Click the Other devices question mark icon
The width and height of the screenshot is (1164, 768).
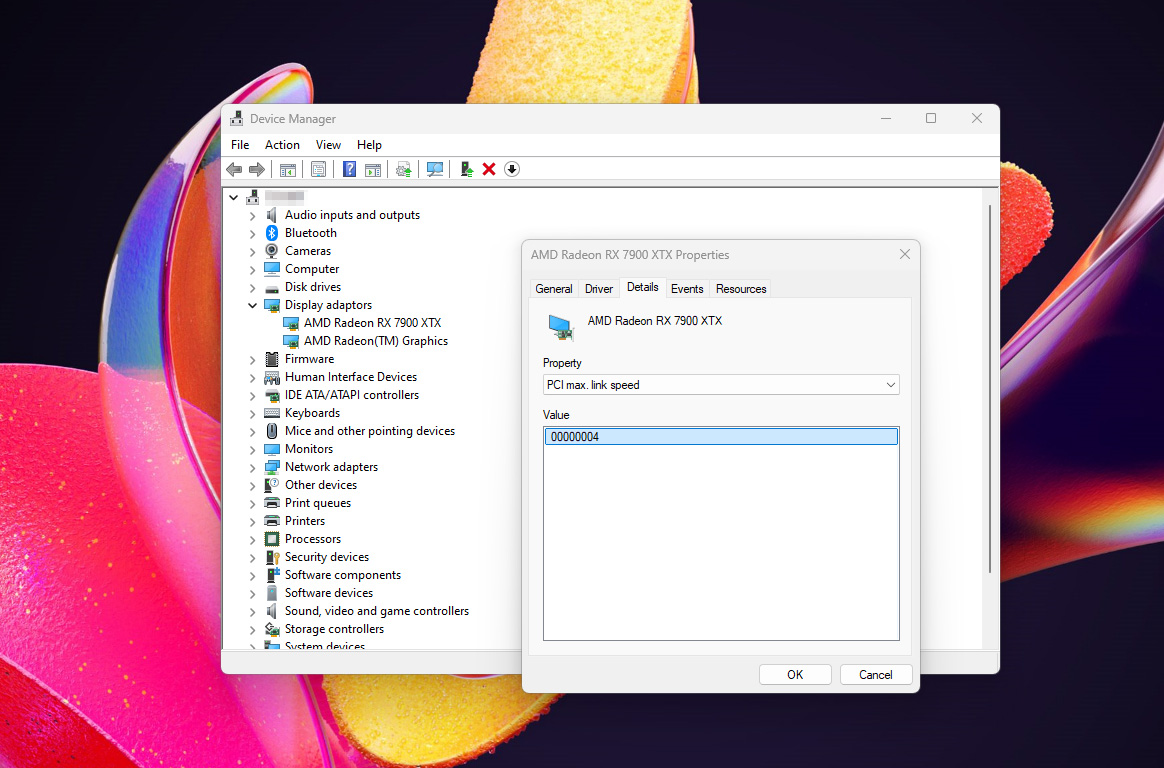pos(272,485)
